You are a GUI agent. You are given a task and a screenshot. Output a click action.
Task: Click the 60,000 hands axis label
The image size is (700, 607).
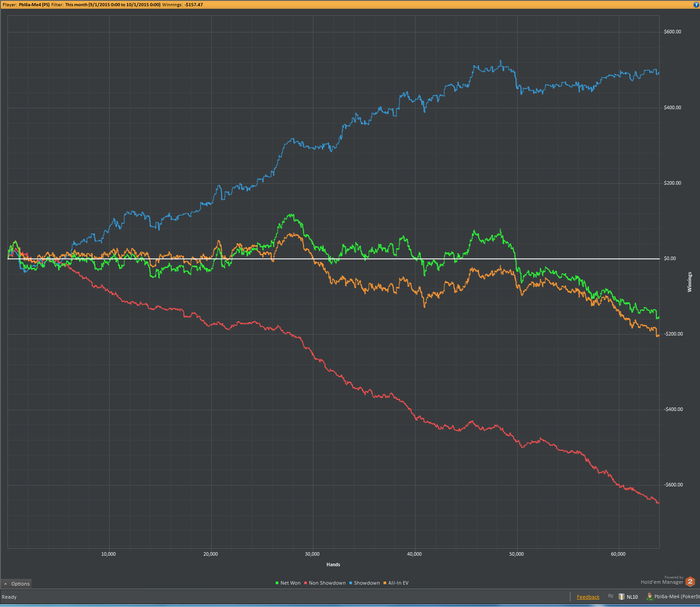(x=618, y=554)
